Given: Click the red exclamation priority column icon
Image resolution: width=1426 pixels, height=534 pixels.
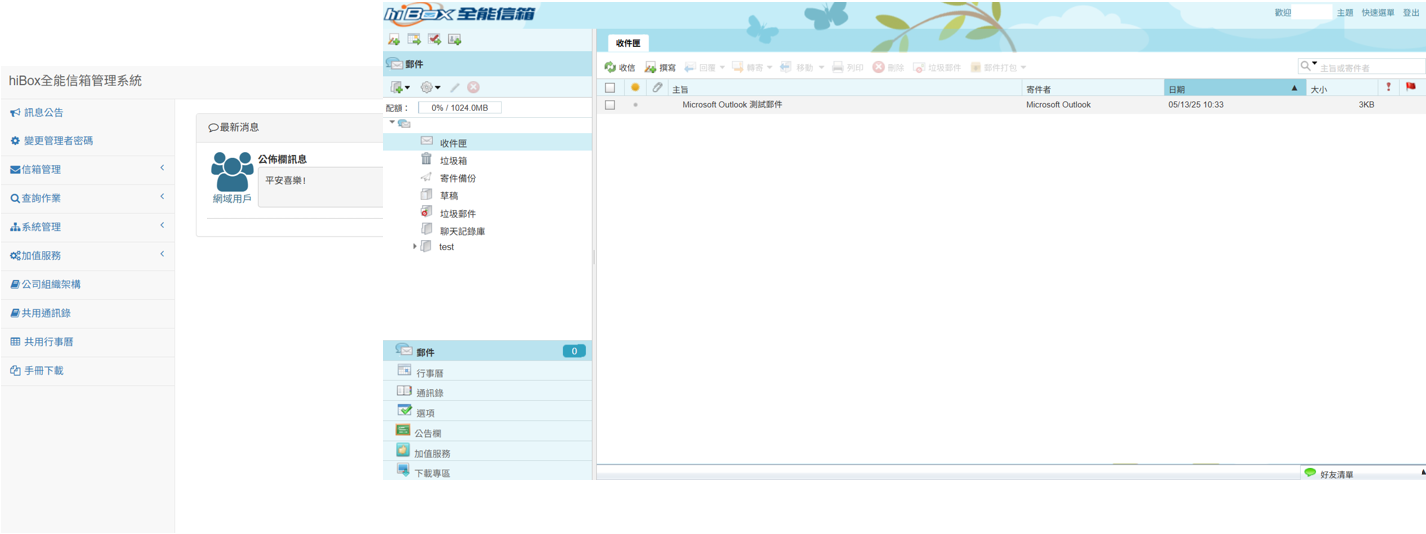Looking at the screenshot, I should (x=1388, y=88).
